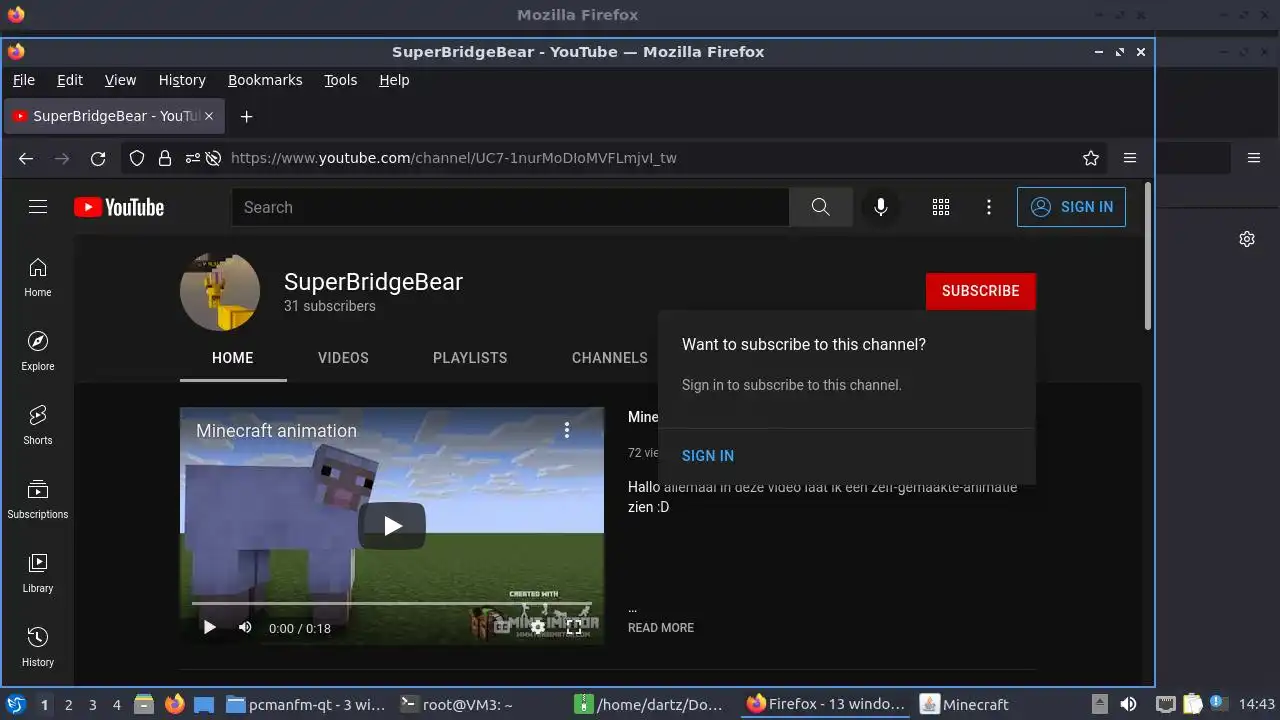Open hamburger menu in background Firefox window
The image size is (1280, 720).
click(1254, 158)
